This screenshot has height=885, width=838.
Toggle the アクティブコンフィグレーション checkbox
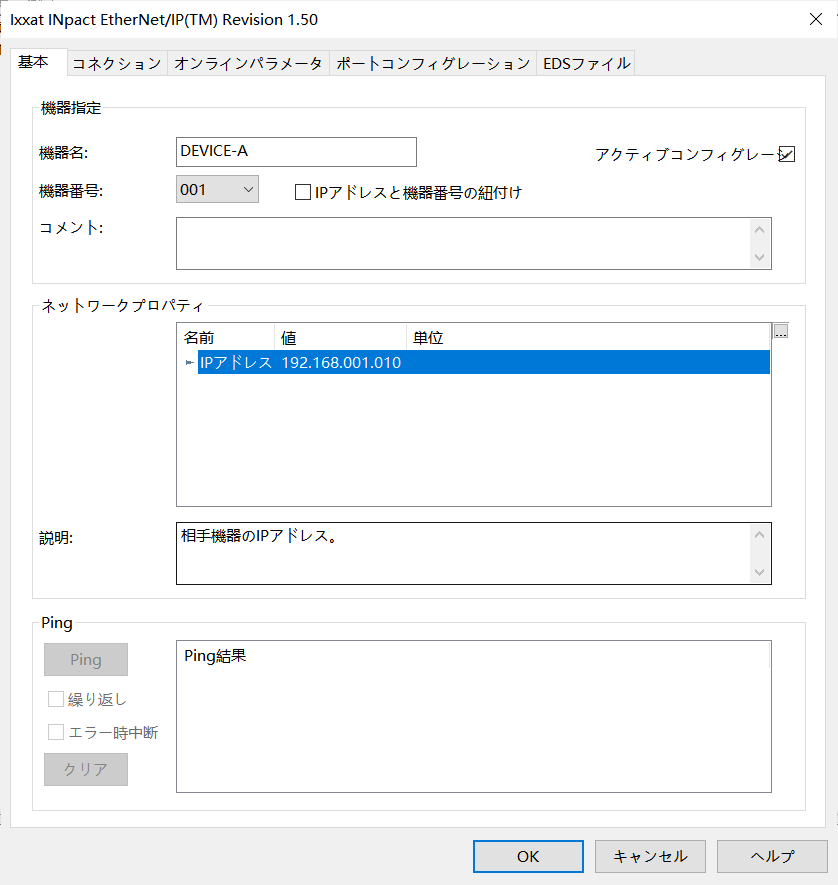pos(786,154)
